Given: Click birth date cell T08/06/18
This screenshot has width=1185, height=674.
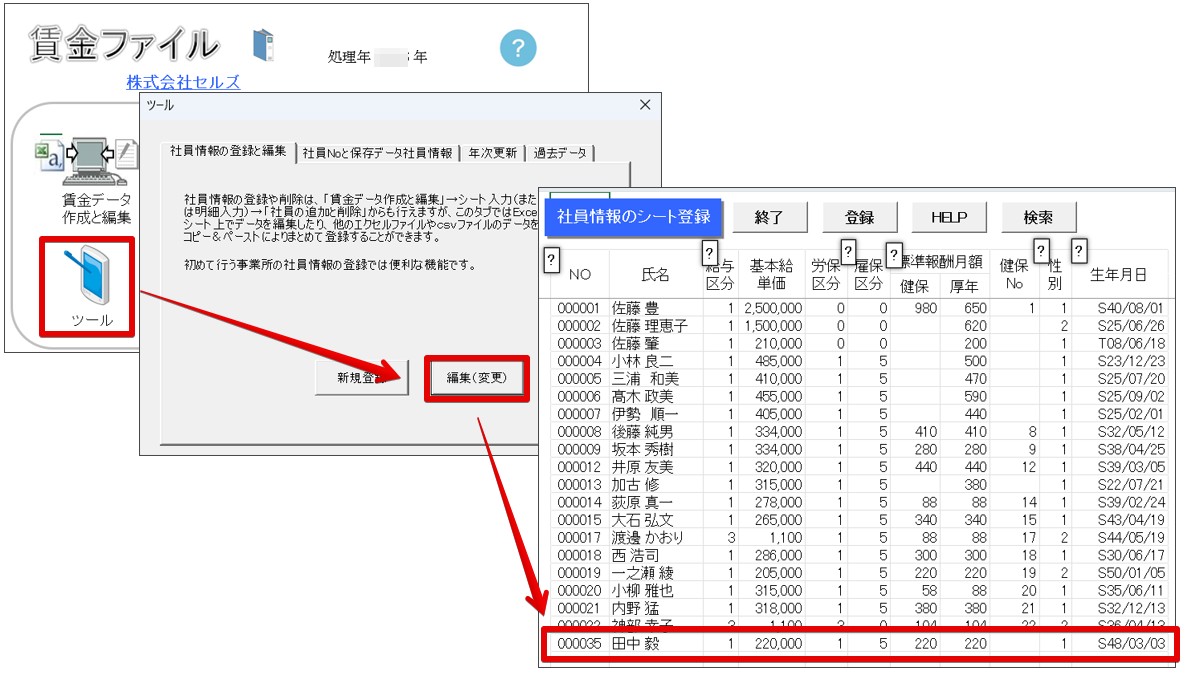Looking at the screenshot, I should click(1131, 343).
